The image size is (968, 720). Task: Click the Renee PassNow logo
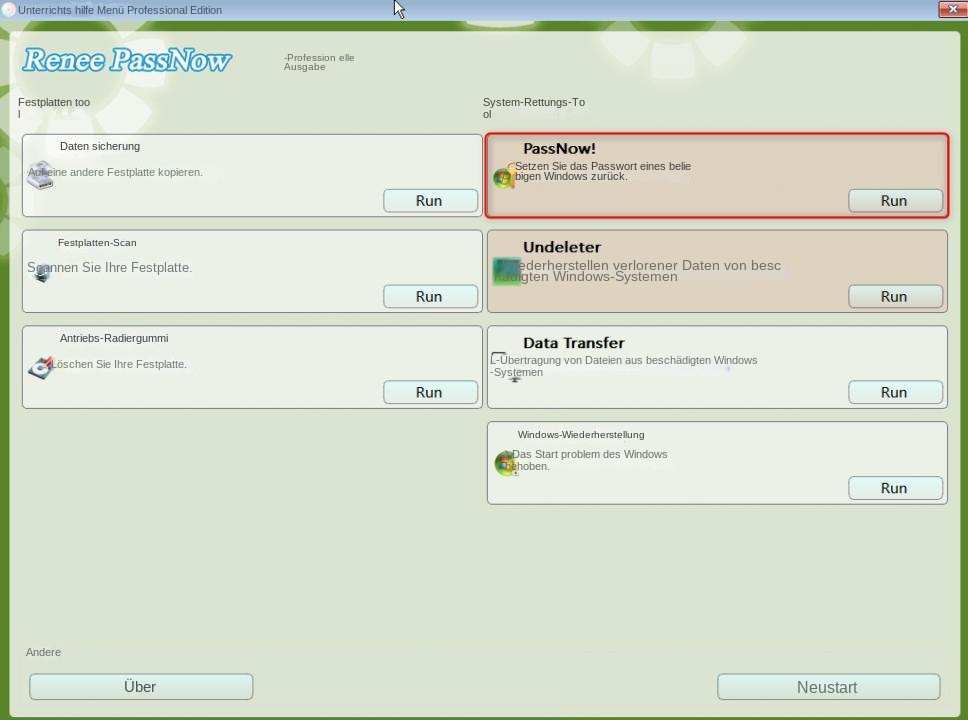pos(127,61)
